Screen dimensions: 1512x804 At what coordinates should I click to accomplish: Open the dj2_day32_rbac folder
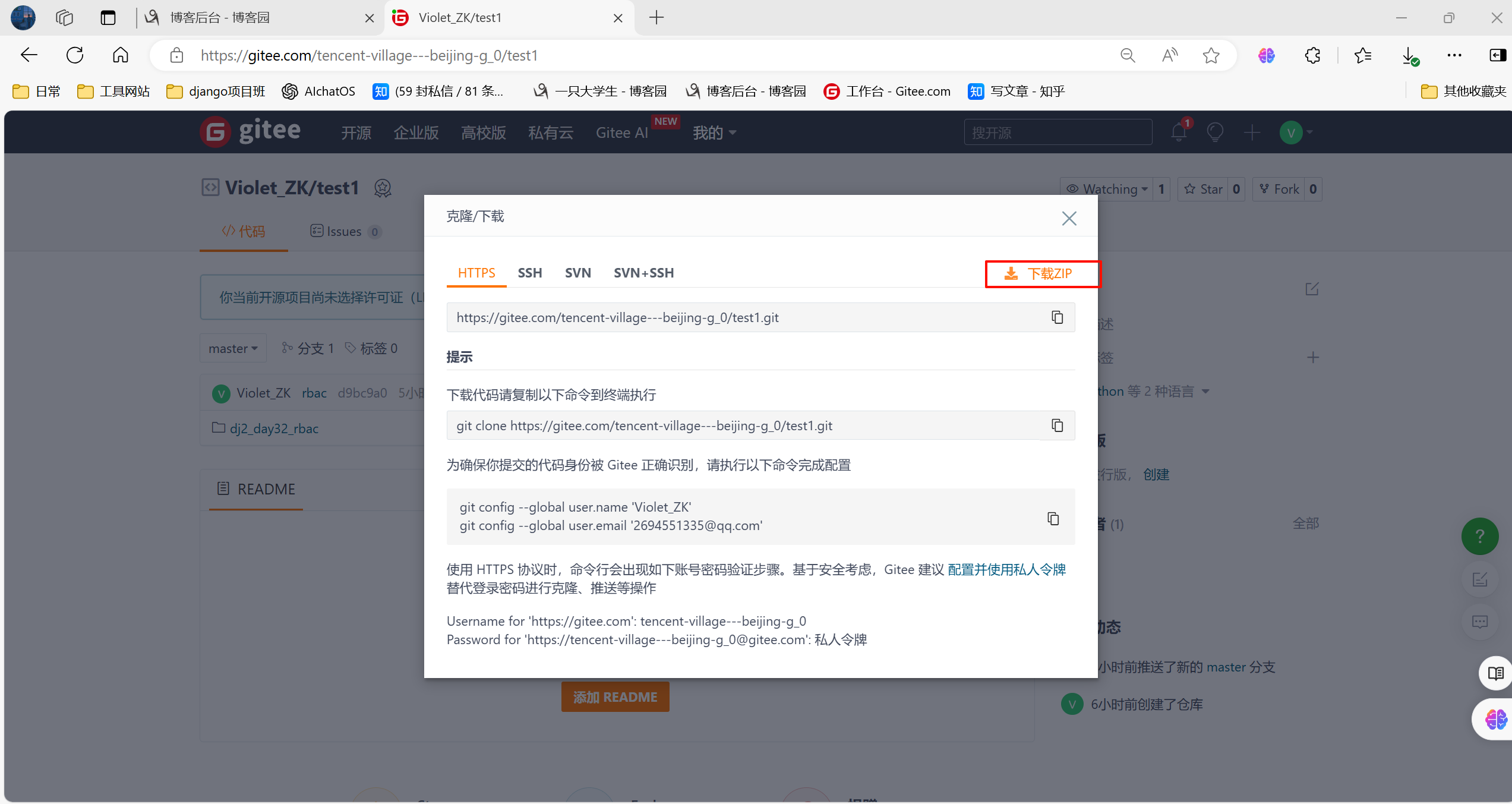(274, 428)
